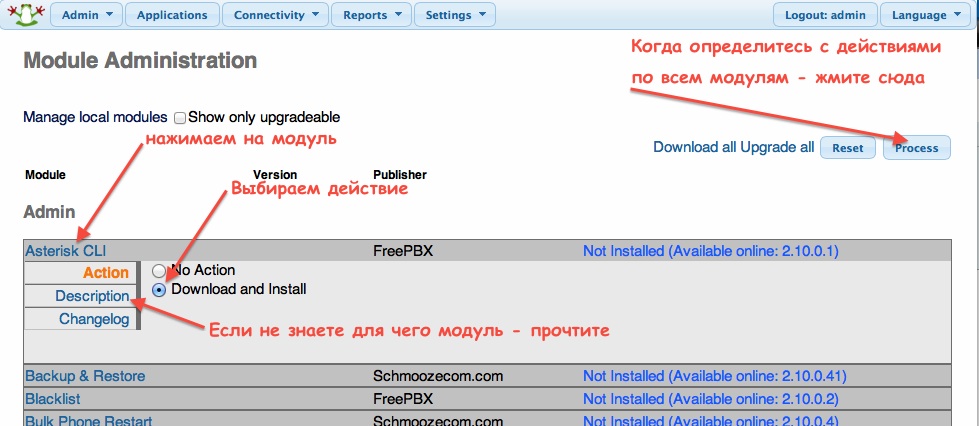Image resolution: width=979 pixels, height=426 pixels.
Task: Open the Settings dropdown menu
Action: (454, 15)
